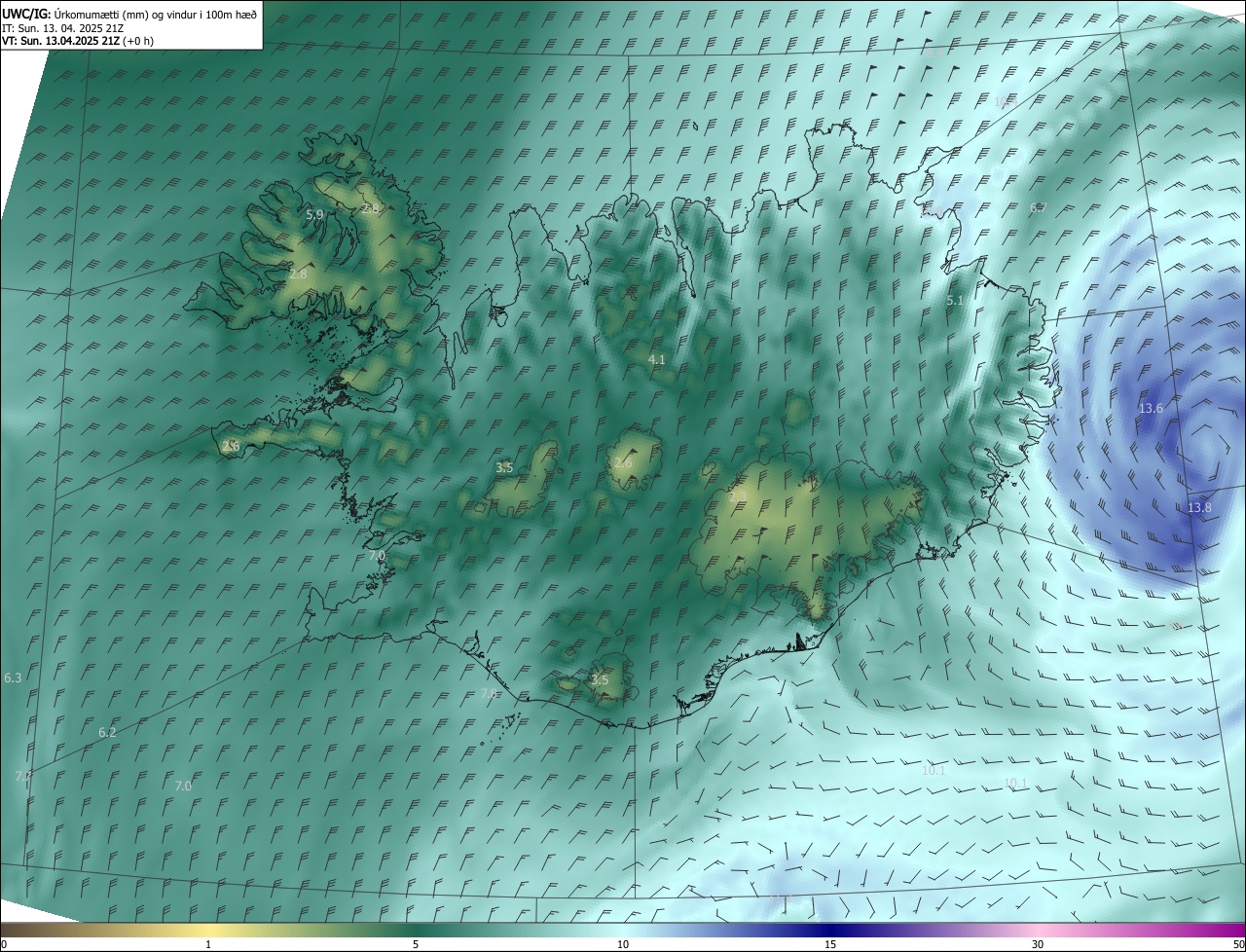Click the 'VT: Sun. 13.04.2025 21Z (+0 h)' line
Image resolution: width=1246 pixels, height=952 pixels.
point(78,41)
